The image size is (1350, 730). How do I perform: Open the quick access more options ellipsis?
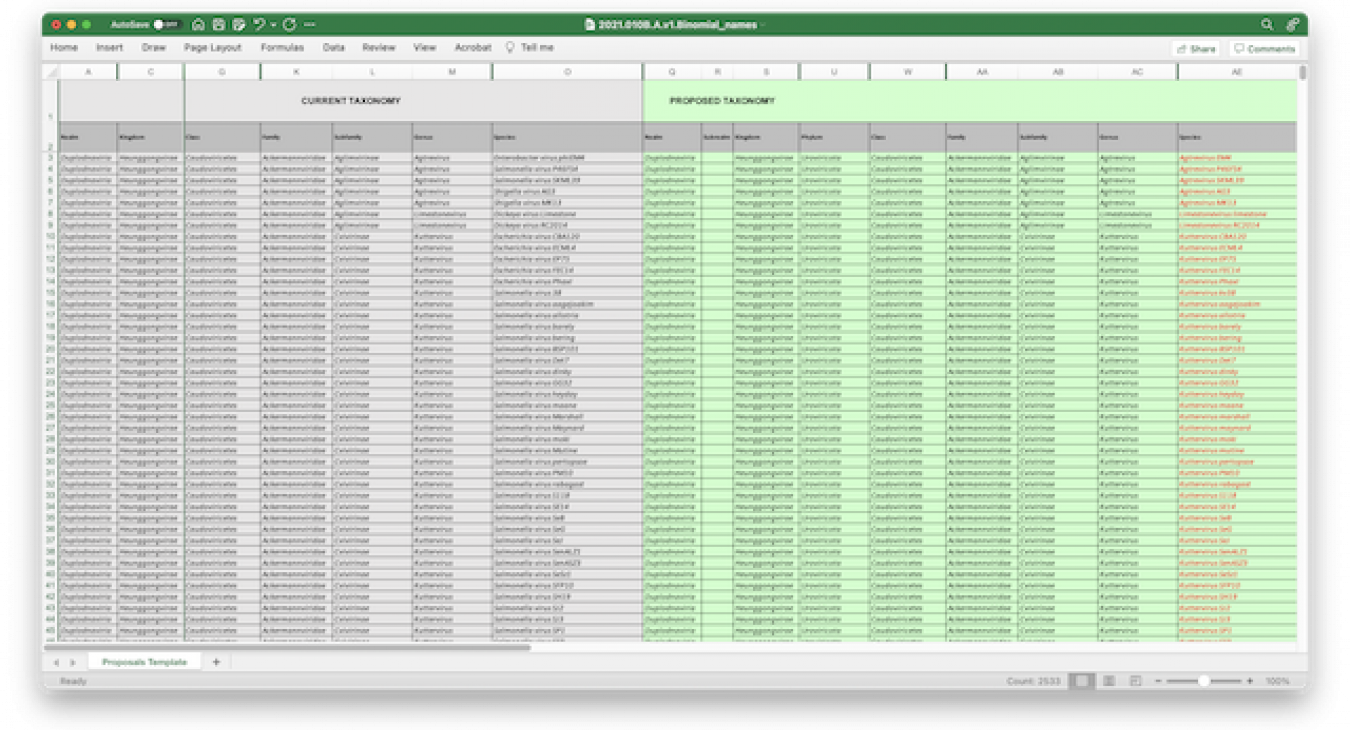coord(310,24)
